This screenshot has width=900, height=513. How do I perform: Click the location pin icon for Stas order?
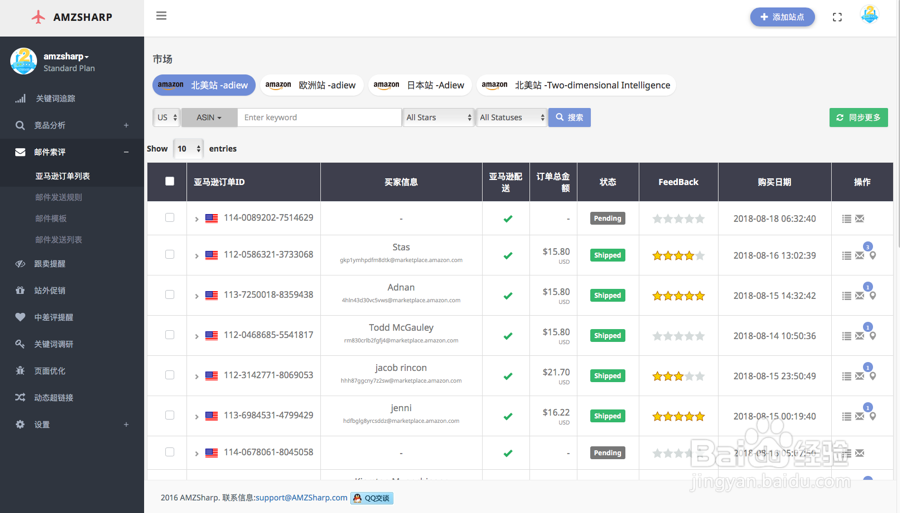click(x=872, y=255)
